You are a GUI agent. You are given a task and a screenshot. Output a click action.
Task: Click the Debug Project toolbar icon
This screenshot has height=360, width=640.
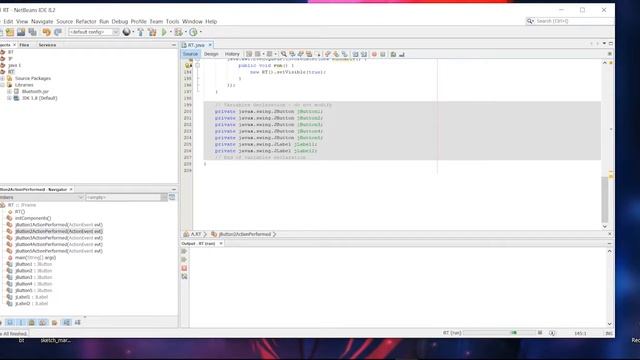click(178, 32)
